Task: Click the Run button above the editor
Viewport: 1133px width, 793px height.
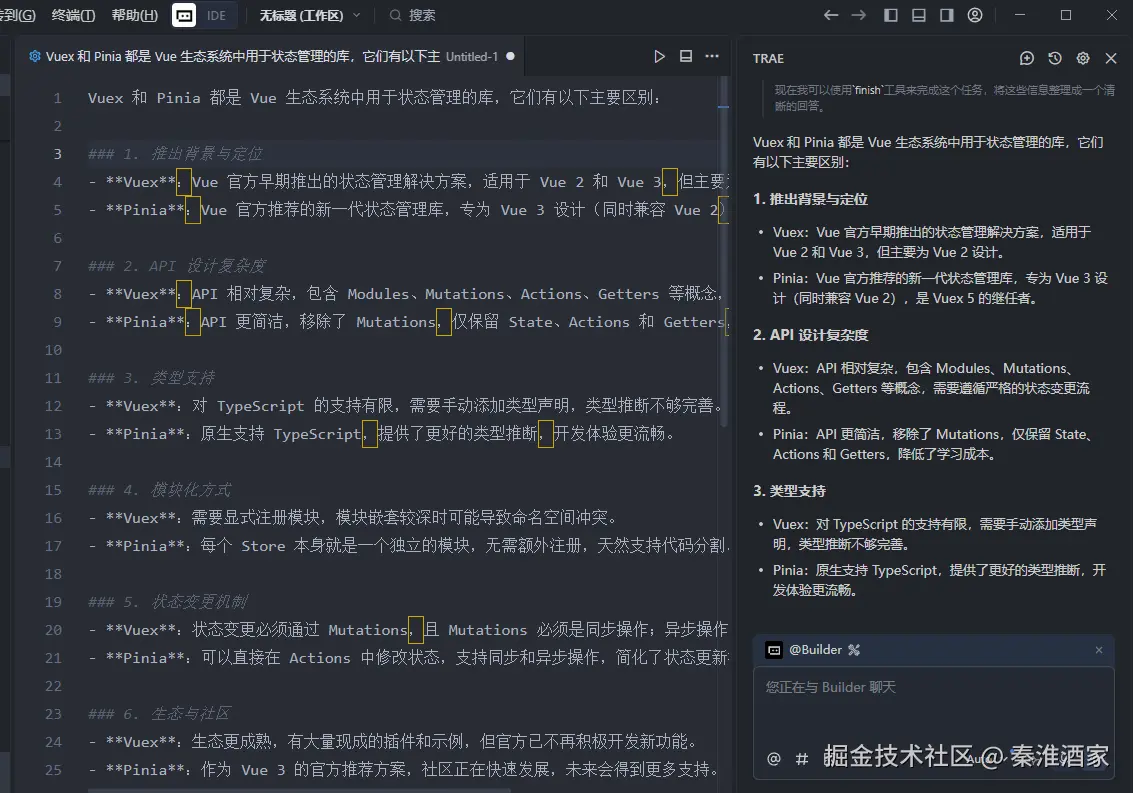Action: point(659,57)
